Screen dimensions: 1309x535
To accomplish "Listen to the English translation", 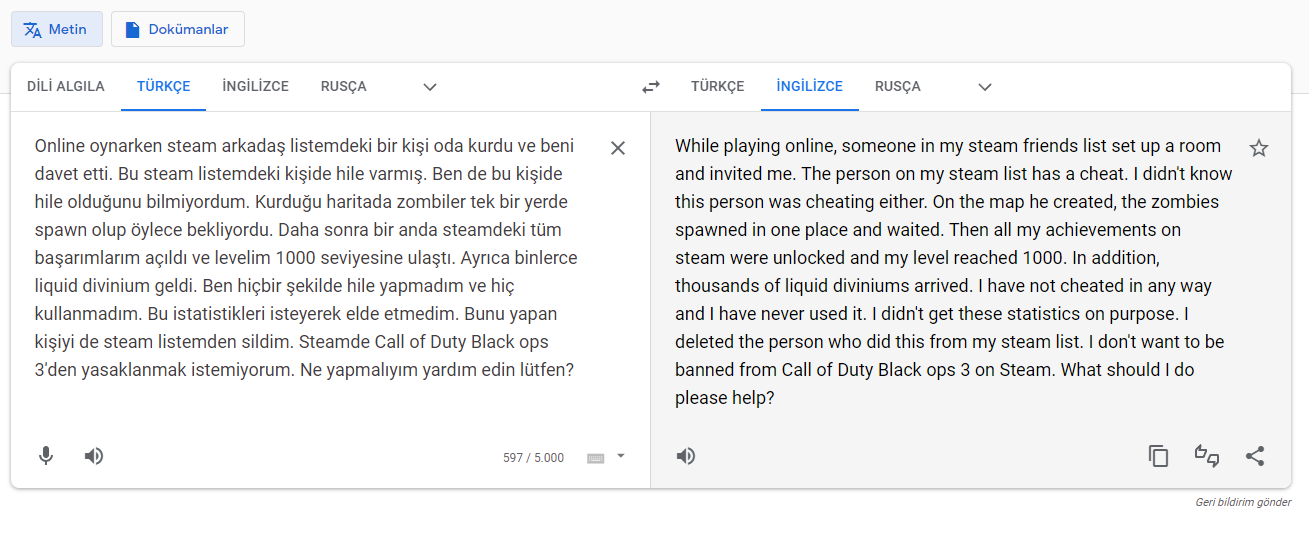I will pyautogui.click(x=685, y=456).
